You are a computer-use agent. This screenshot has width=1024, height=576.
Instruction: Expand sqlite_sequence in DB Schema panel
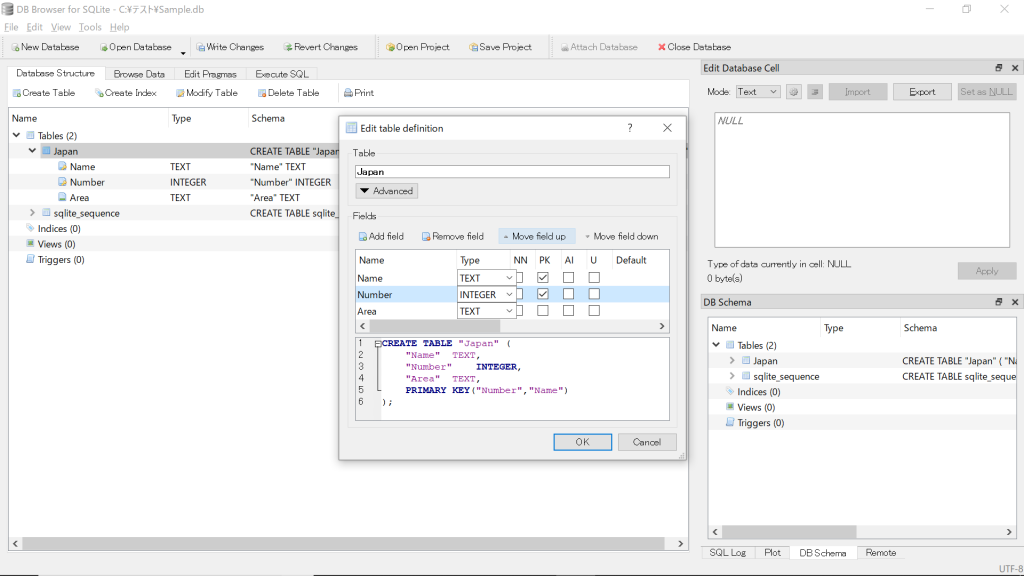click(731, 376)
